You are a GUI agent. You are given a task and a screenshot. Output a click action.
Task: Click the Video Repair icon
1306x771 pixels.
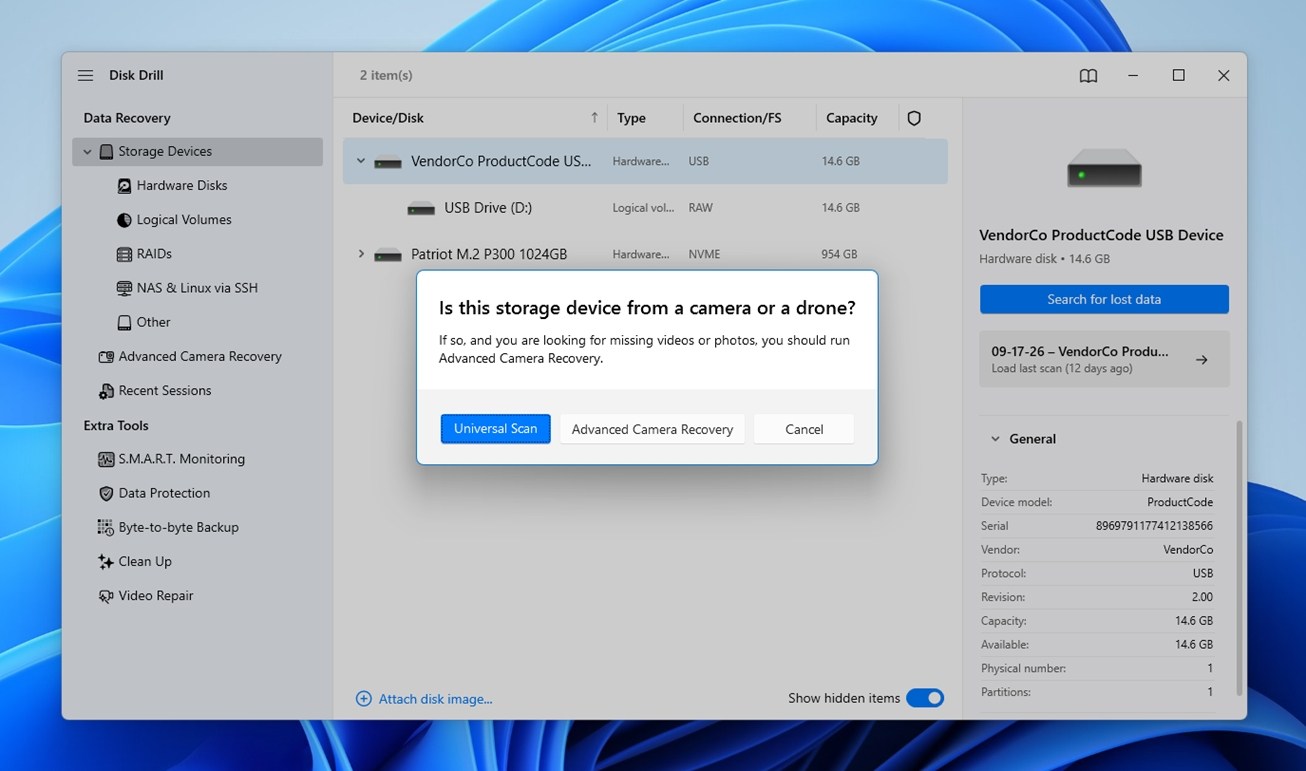click(106, 596)
